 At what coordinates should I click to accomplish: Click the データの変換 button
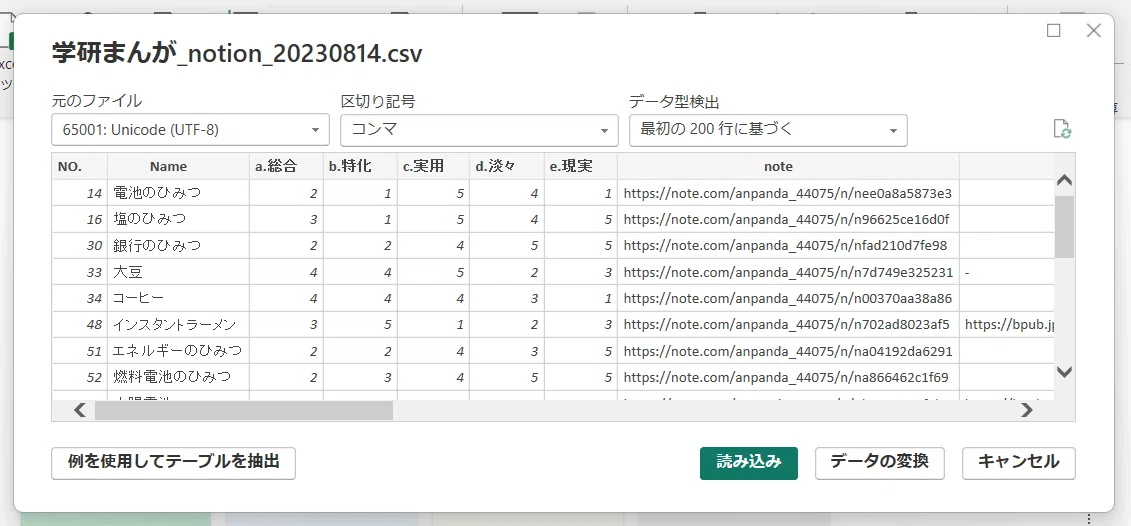(x=880, y=463)
